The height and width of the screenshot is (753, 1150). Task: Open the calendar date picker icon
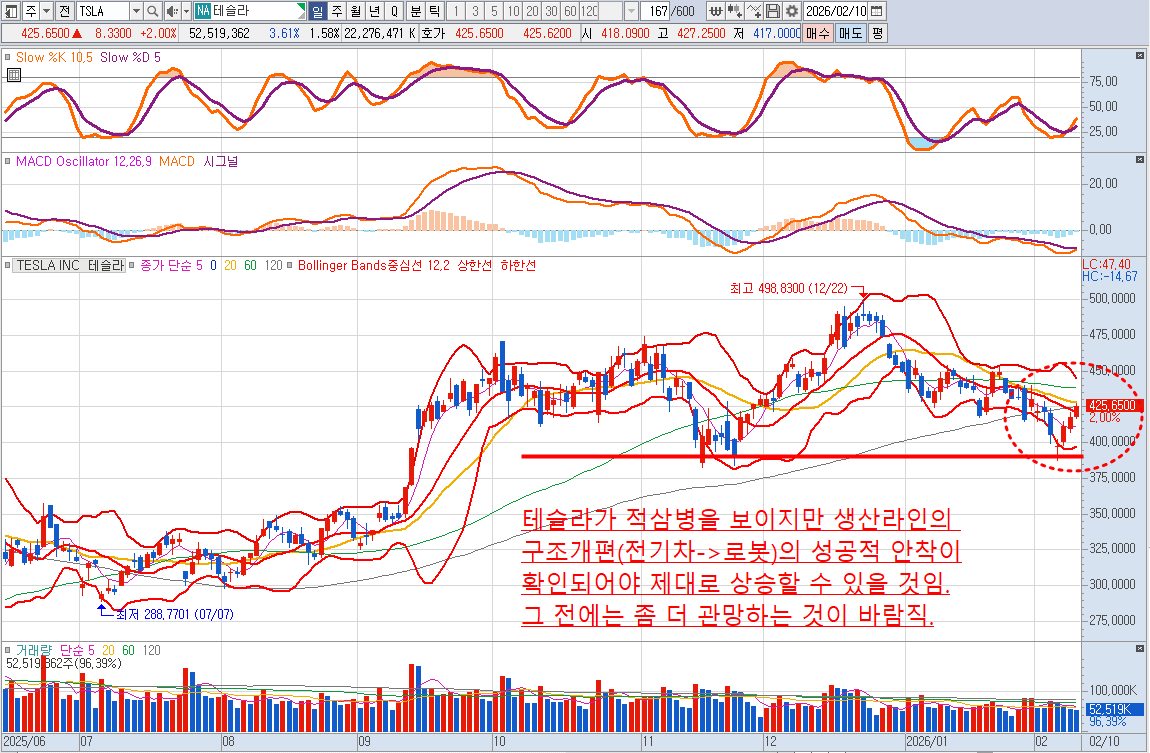(877, 11)
